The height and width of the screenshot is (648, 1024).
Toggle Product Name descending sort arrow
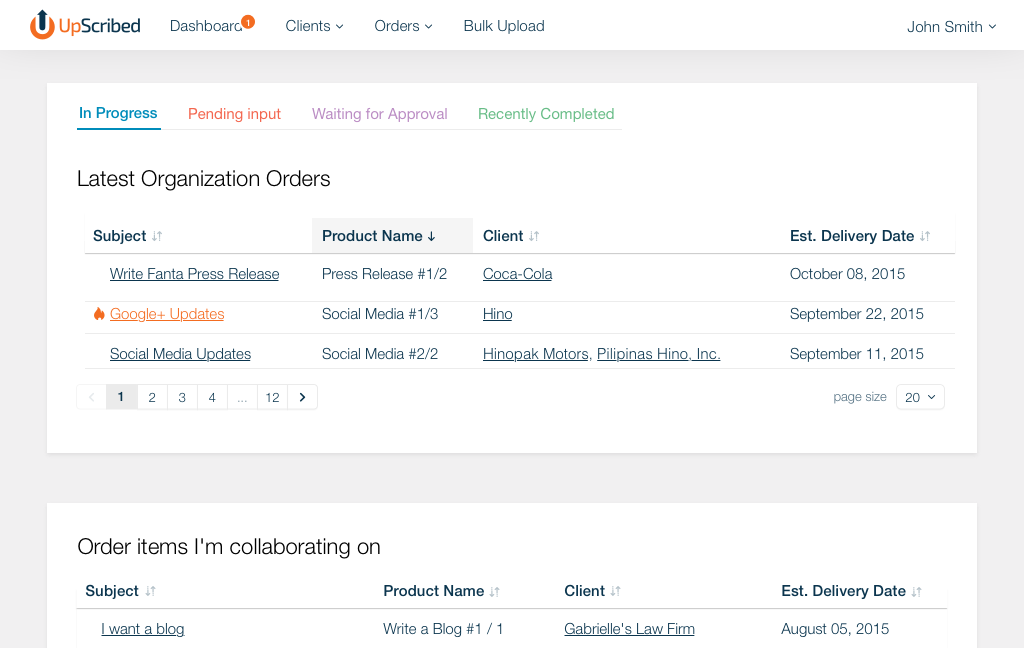click(x=431, y=236)
